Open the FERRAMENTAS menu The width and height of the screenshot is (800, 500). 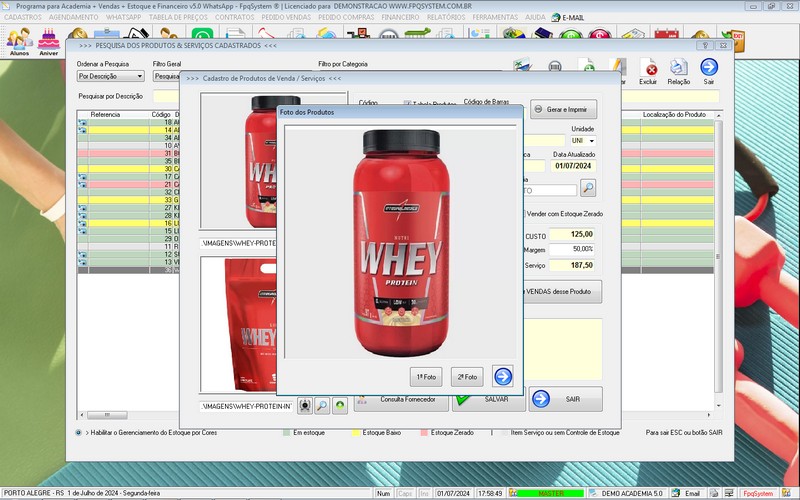point(495,17)
